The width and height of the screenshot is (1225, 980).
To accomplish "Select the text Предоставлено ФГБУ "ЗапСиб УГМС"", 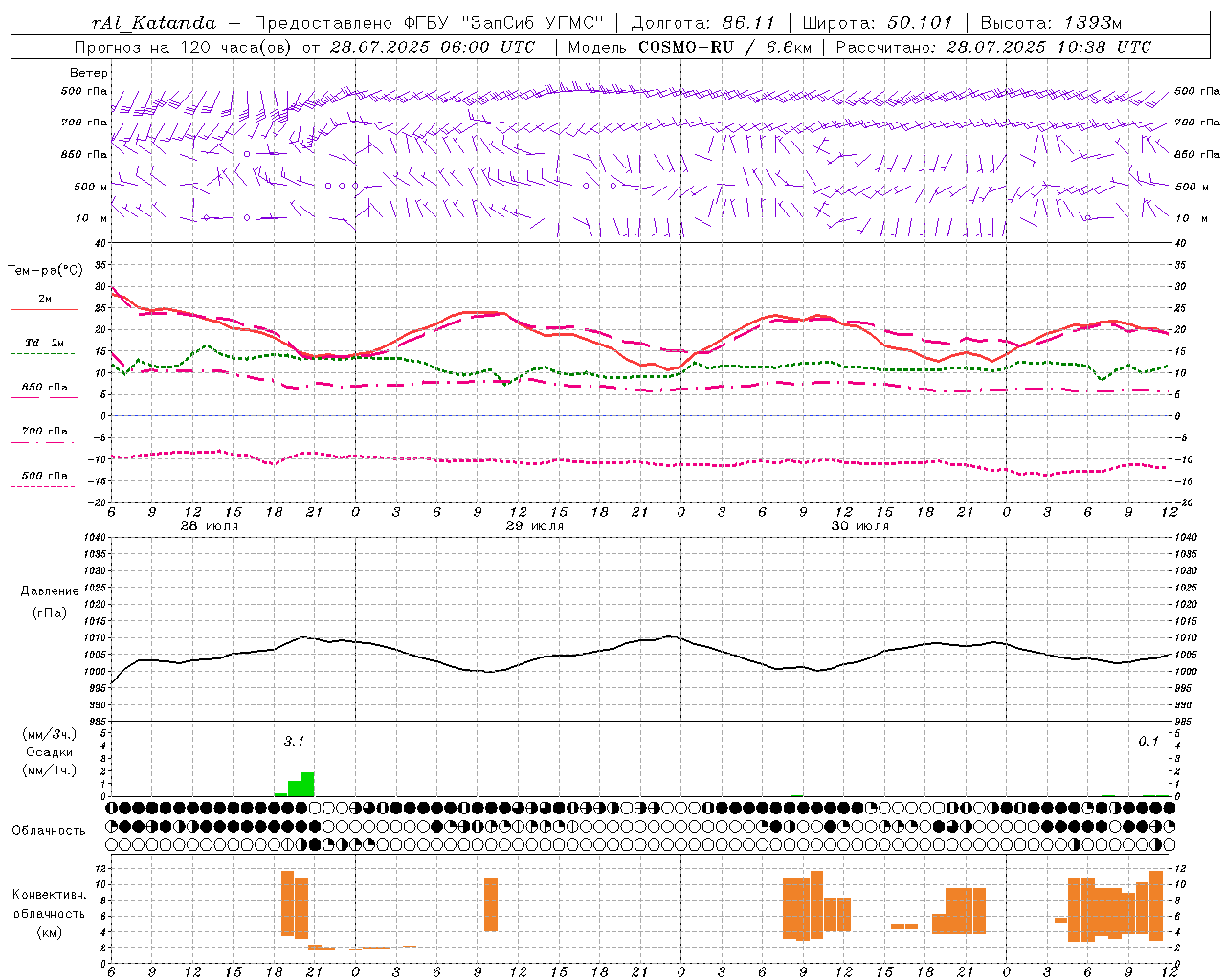I will pyautogui.click(x=430, y=23).
